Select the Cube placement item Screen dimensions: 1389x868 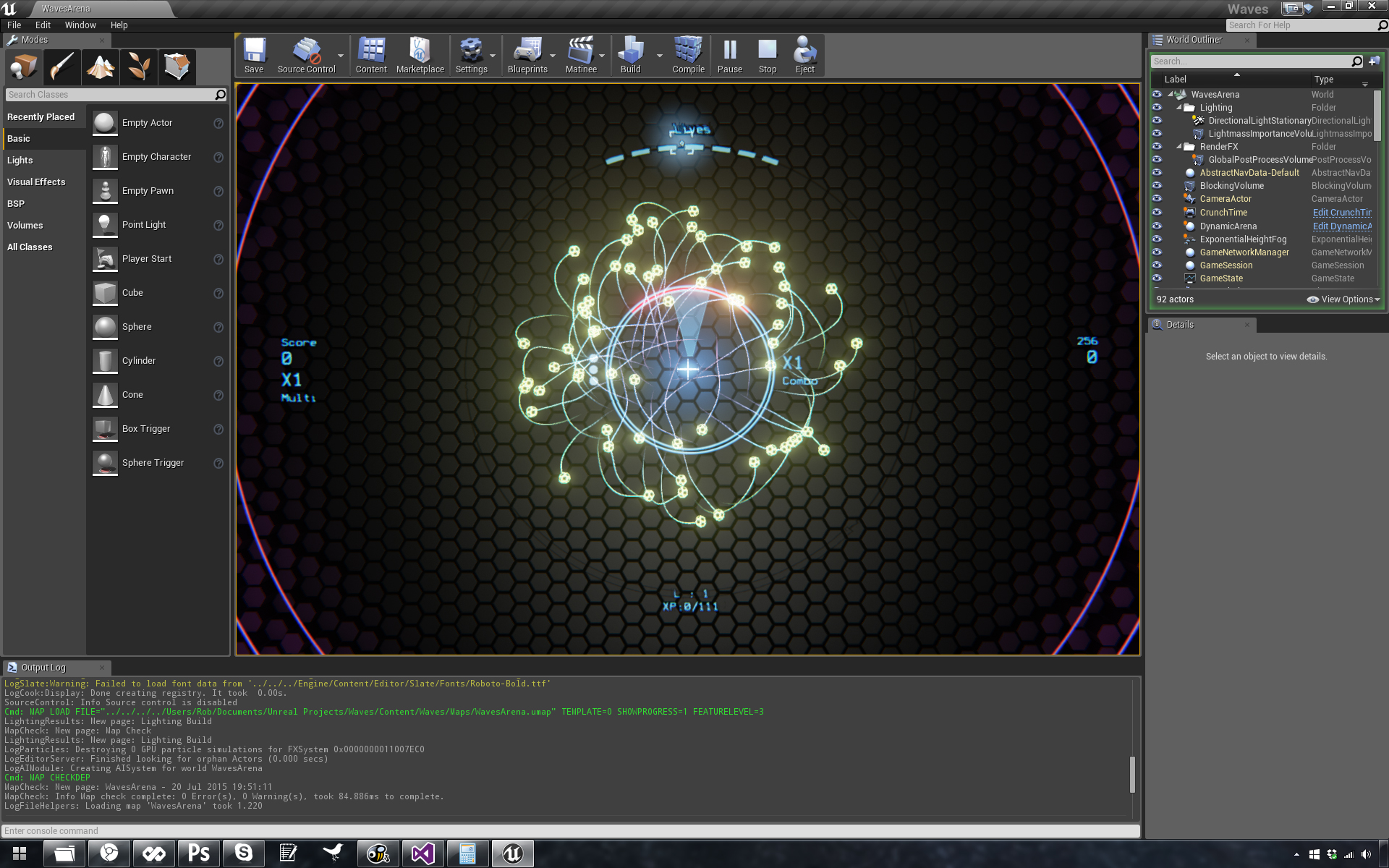click(x=158, y=293)
